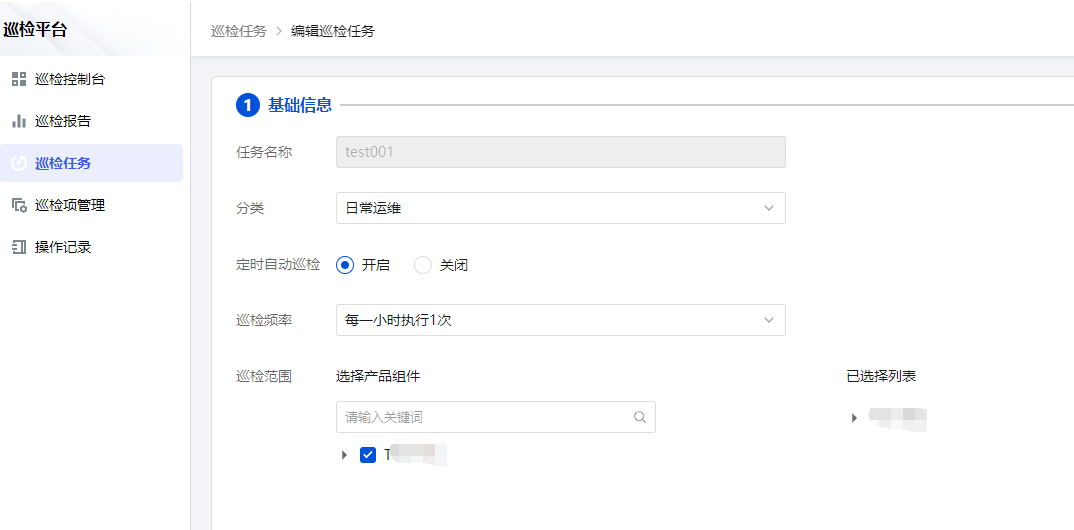The image size is (1074, 530).
Task: Expand the node in 已选择列表
Action: click(x=854, y=418)
